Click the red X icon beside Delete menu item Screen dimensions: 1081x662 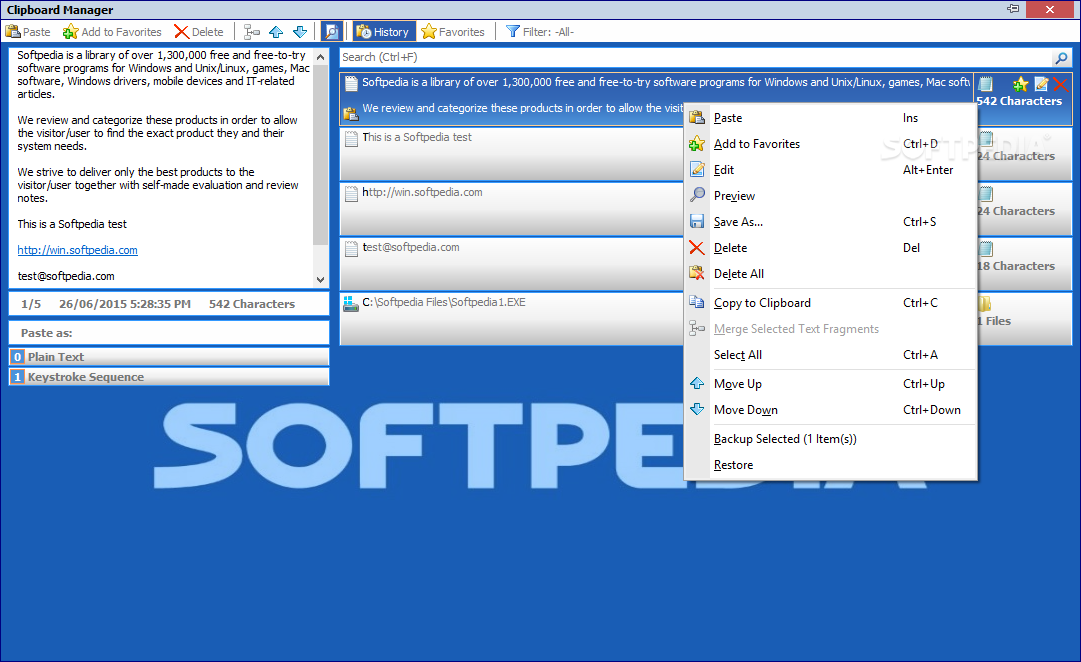[697, 248]
